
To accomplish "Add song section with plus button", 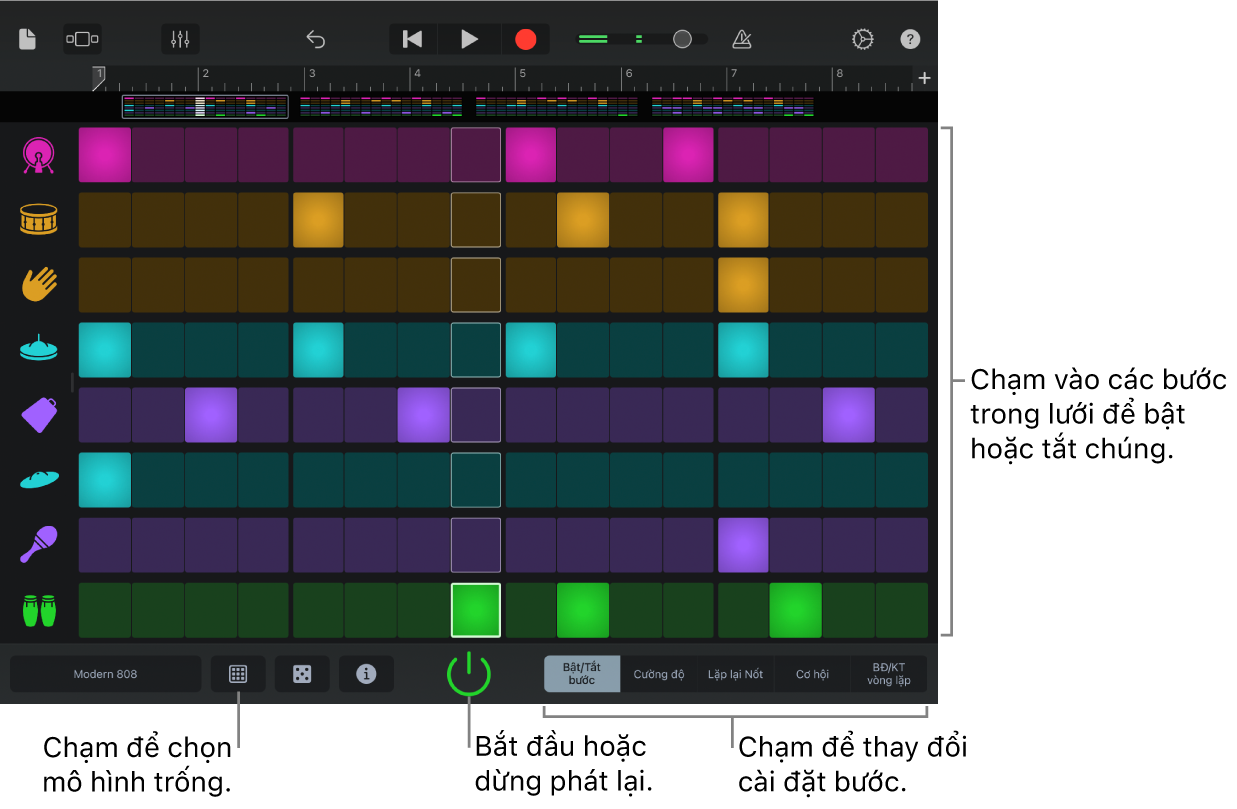I will (x=924, y=78).
